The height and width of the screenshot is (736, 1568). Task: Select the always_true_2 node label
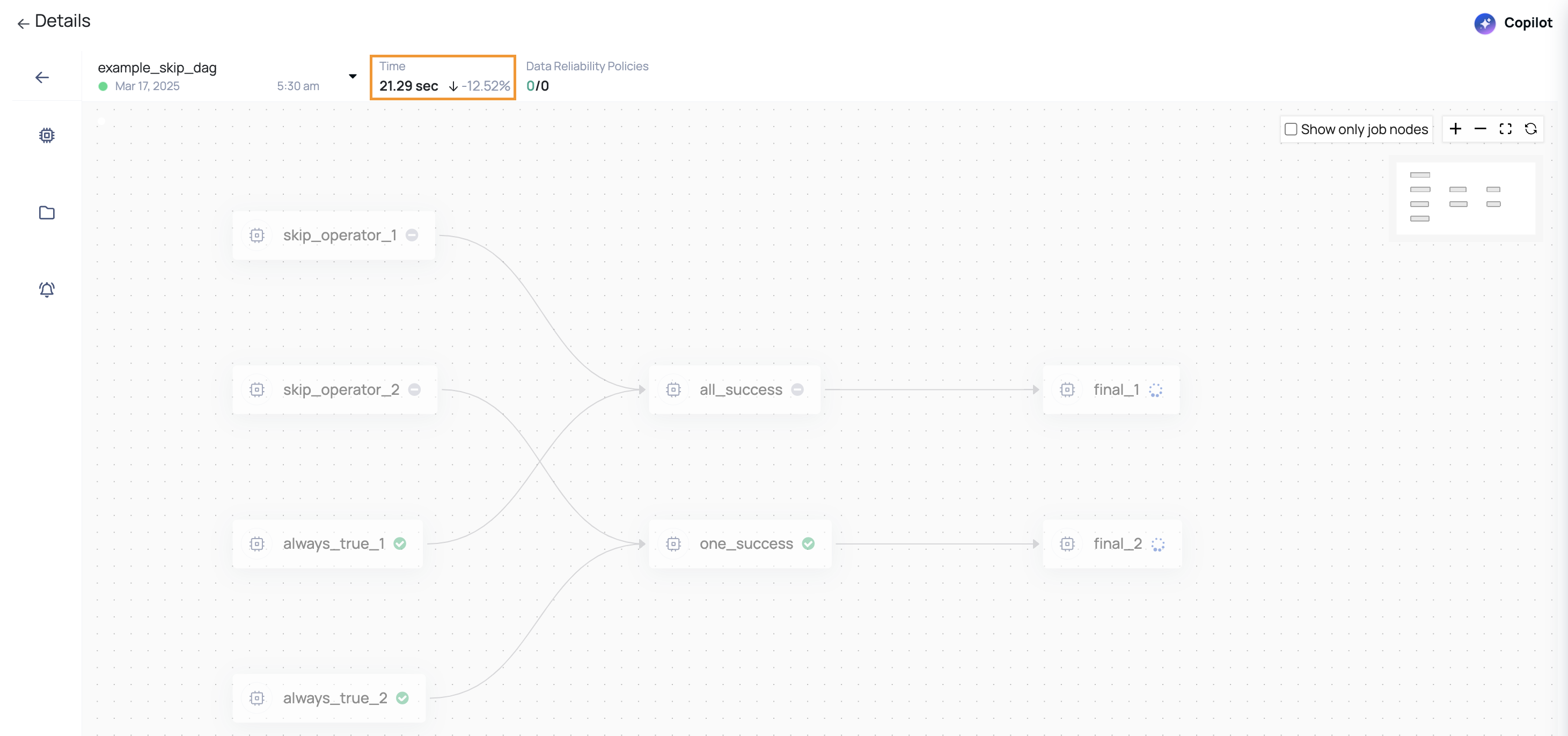coord(335,698)
